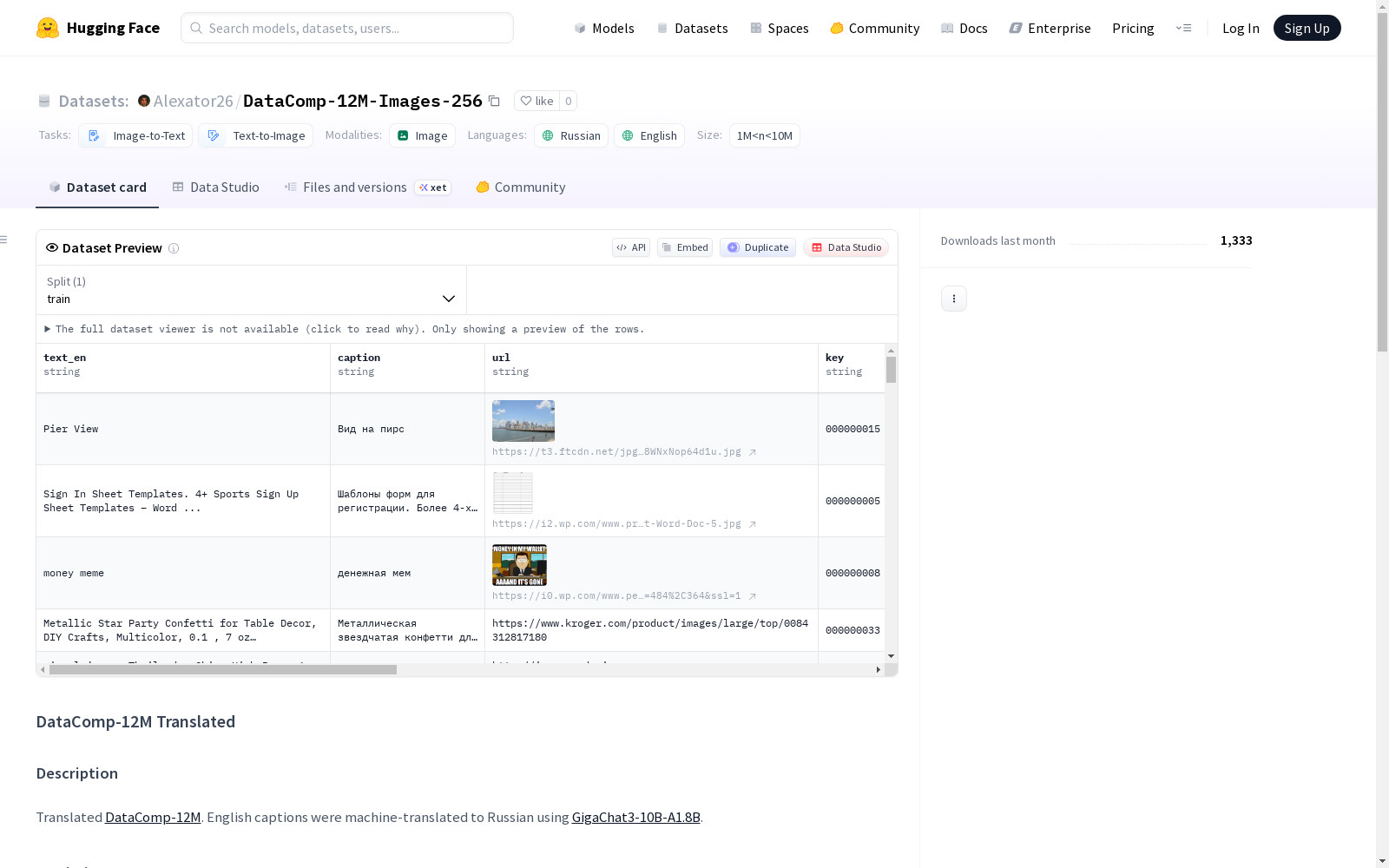Screen dimensions: 1389x868
Task: Click the Datasets database icon in breadcrumb
Action: coord(44,101)
